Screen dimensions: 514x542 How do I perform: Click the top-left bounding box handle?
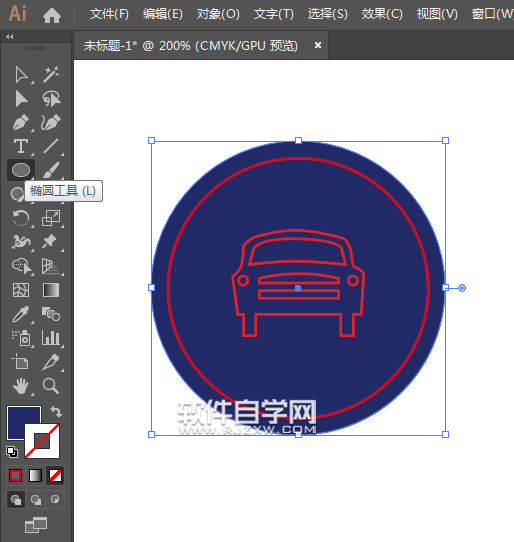point(151,140)
